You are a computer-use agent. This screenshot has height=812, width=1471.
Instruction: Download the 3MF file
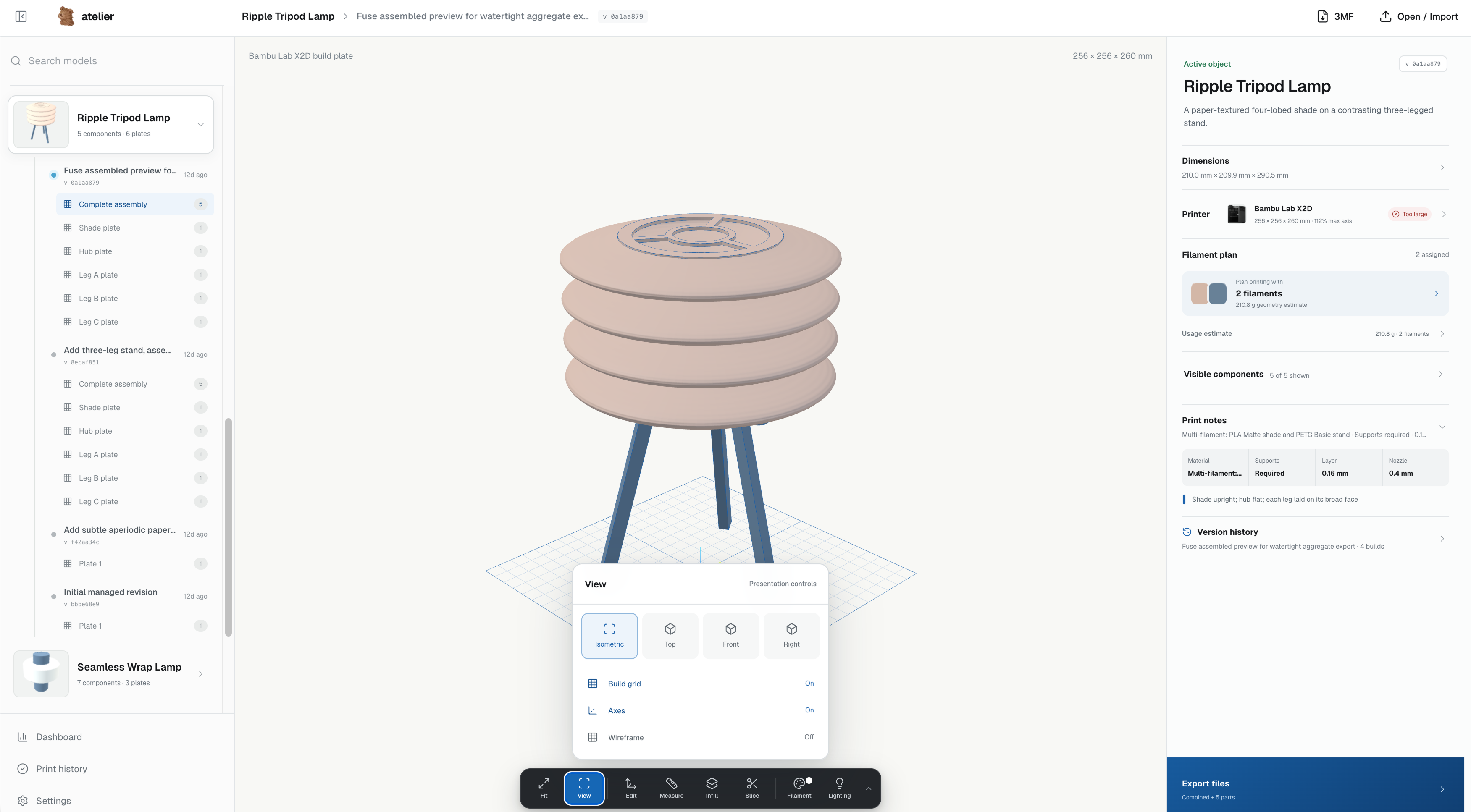tap(1334, 16)
